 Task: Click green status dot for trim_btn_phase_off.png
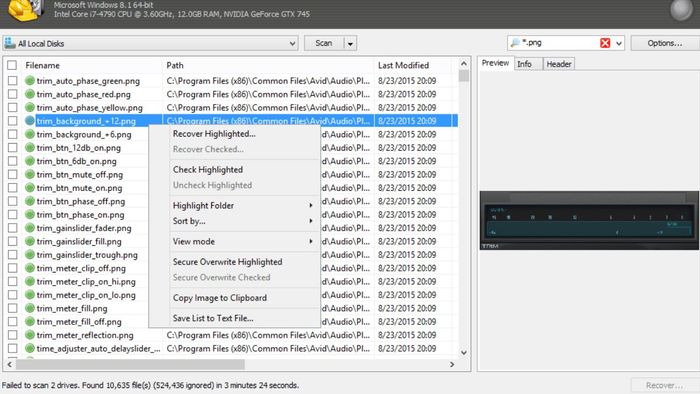pos(30,201)
